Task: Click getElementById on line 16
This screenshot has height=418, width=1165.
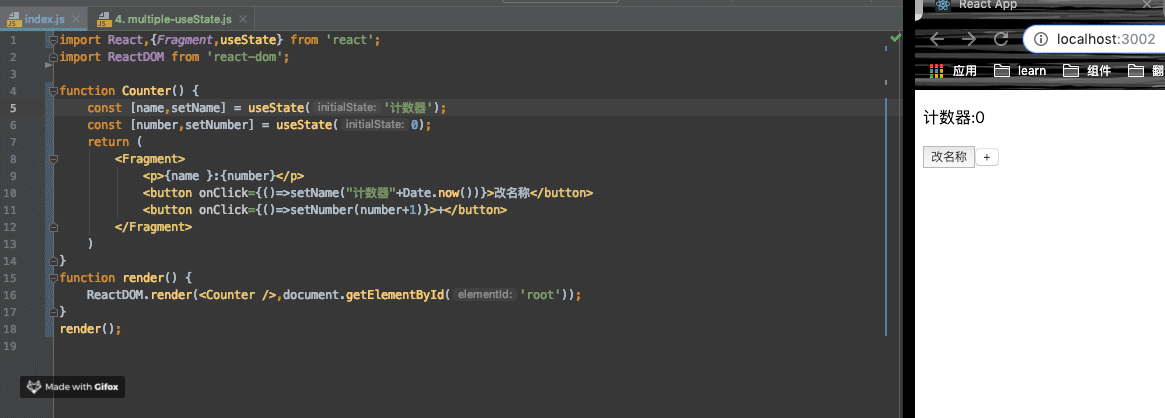Action: [397, 295]
